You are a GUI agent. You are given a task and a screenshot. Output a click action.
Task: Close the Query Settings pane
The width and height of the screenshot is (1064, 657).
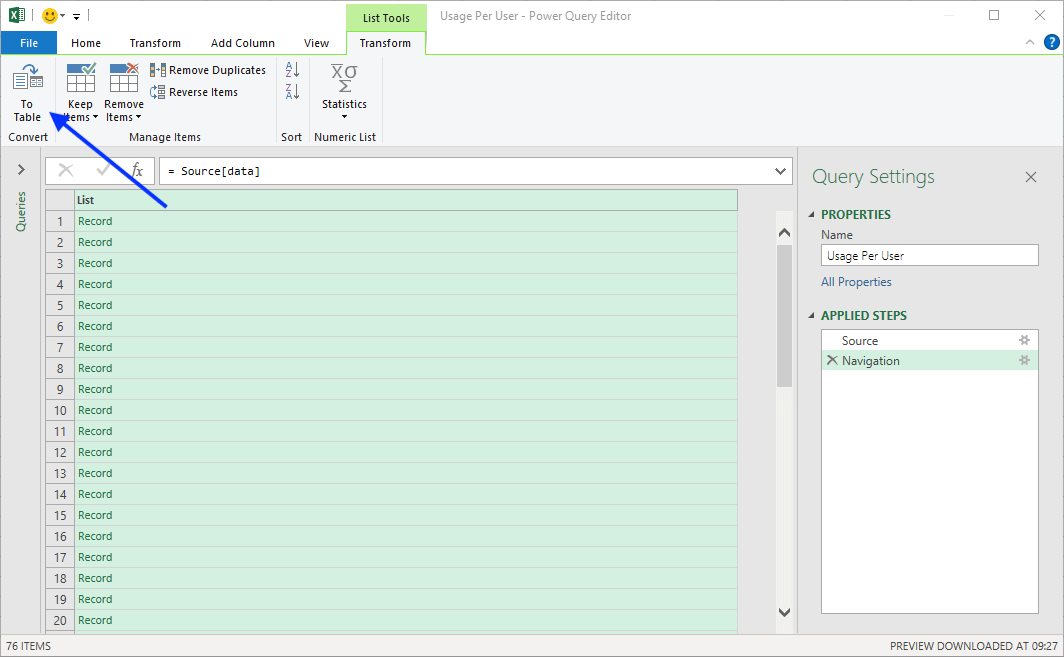(1031, 176)
